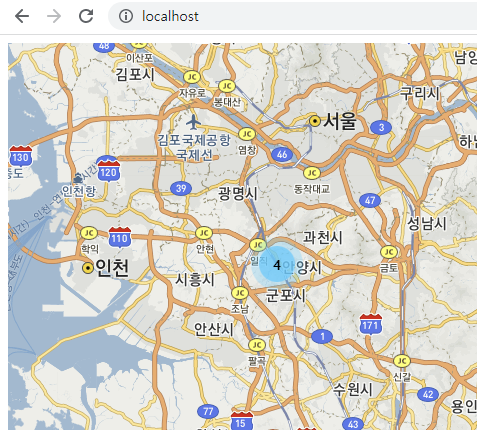The width and height of the screenshot is (477, 430).
Task: Focus the address bar showing localhost
Action: point(293,16)
